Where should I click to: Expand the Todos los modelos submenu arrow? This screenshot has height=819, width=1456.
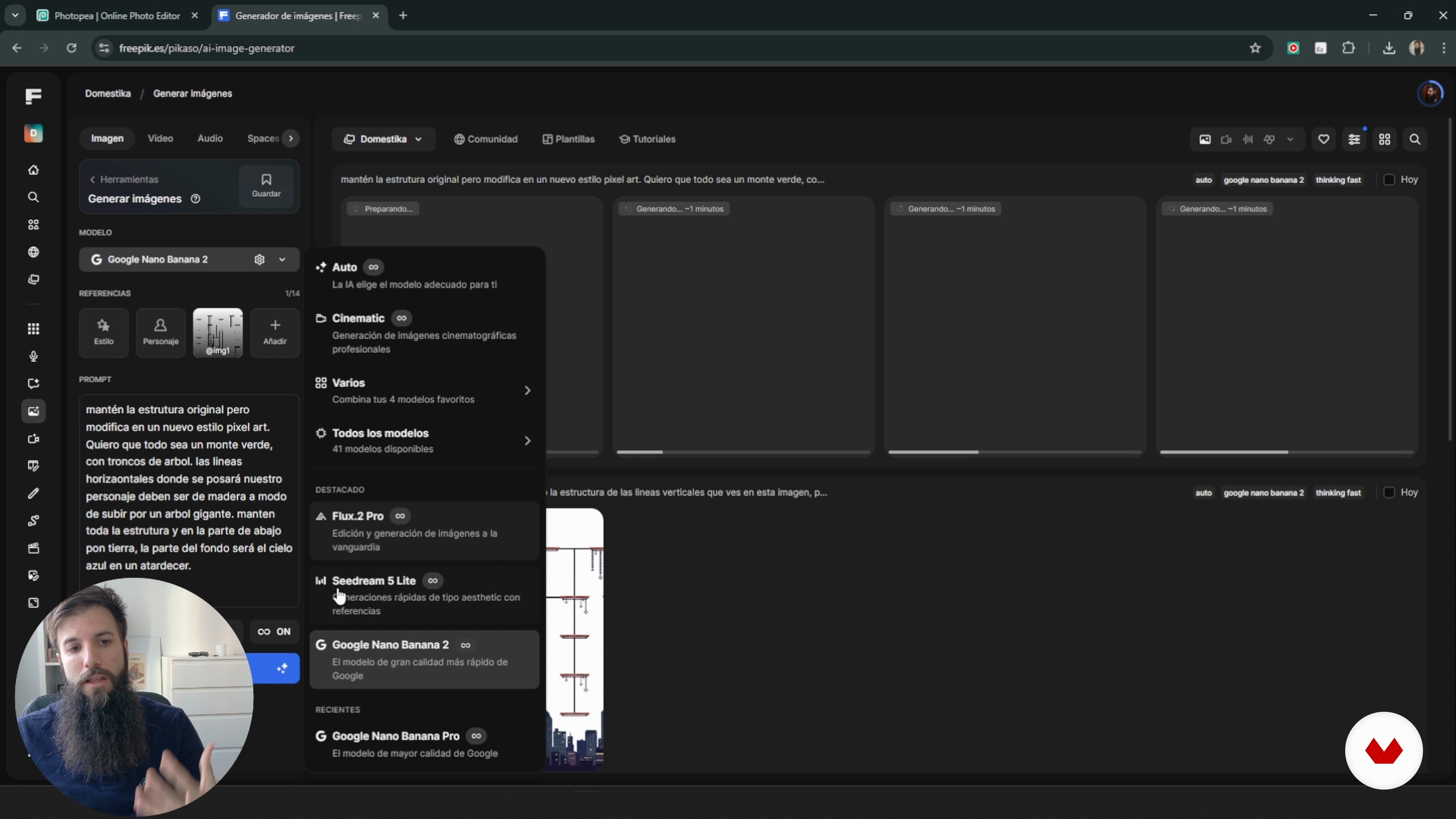tap(527, 441)
